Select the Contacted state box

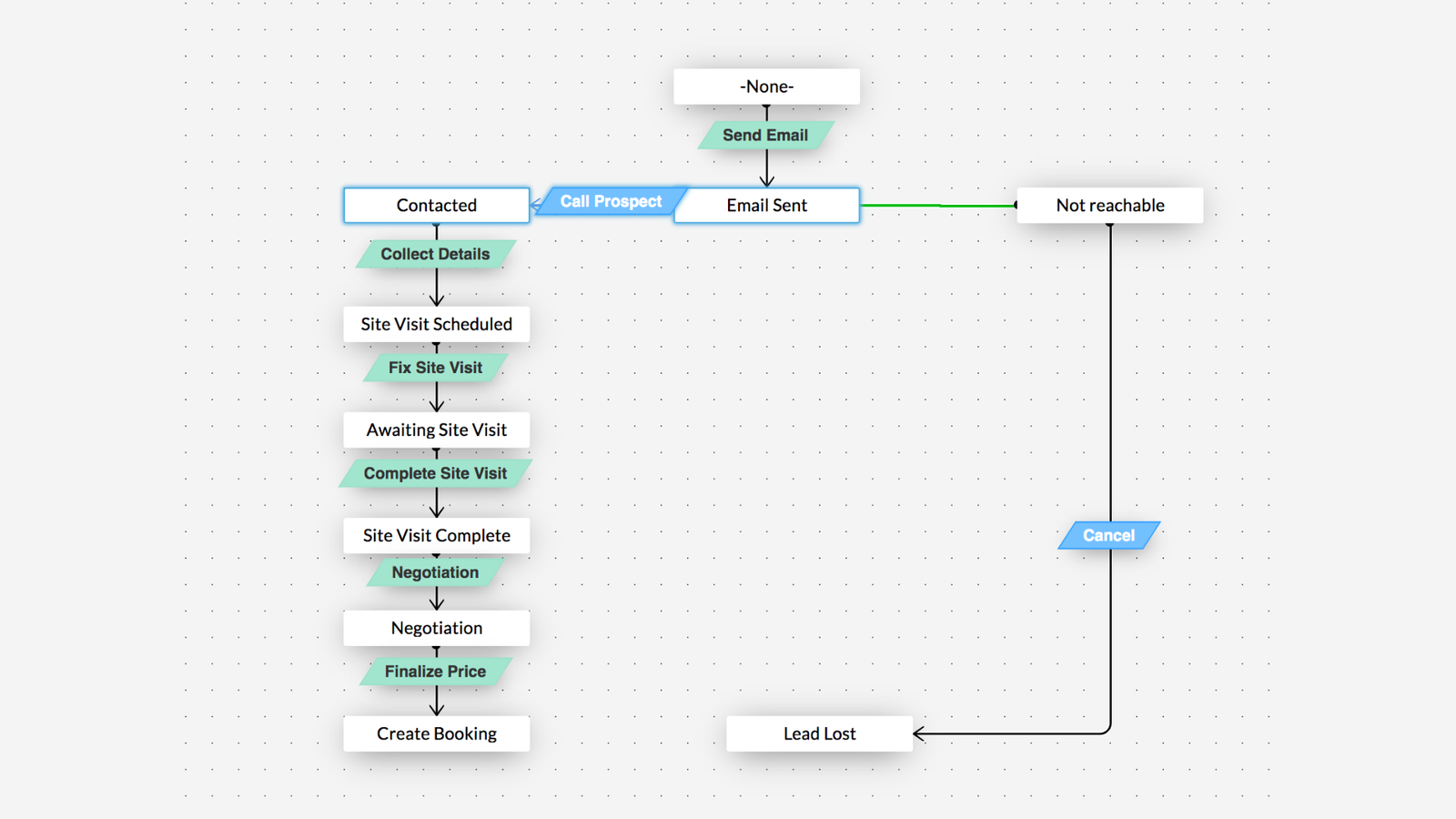[437, 206]
